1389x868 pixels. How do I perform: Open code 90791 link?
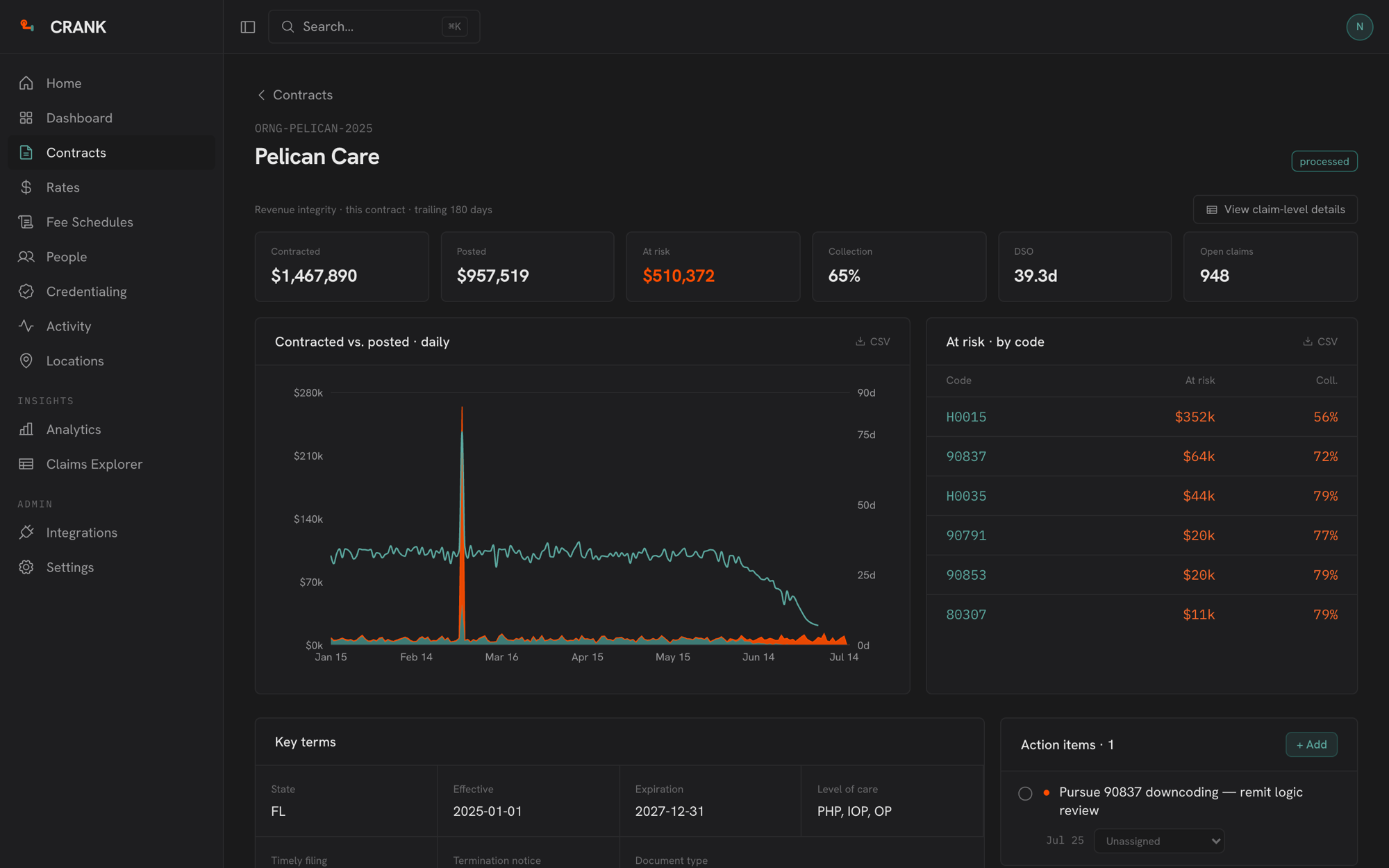pyautogui.click(x=966, y=535)
